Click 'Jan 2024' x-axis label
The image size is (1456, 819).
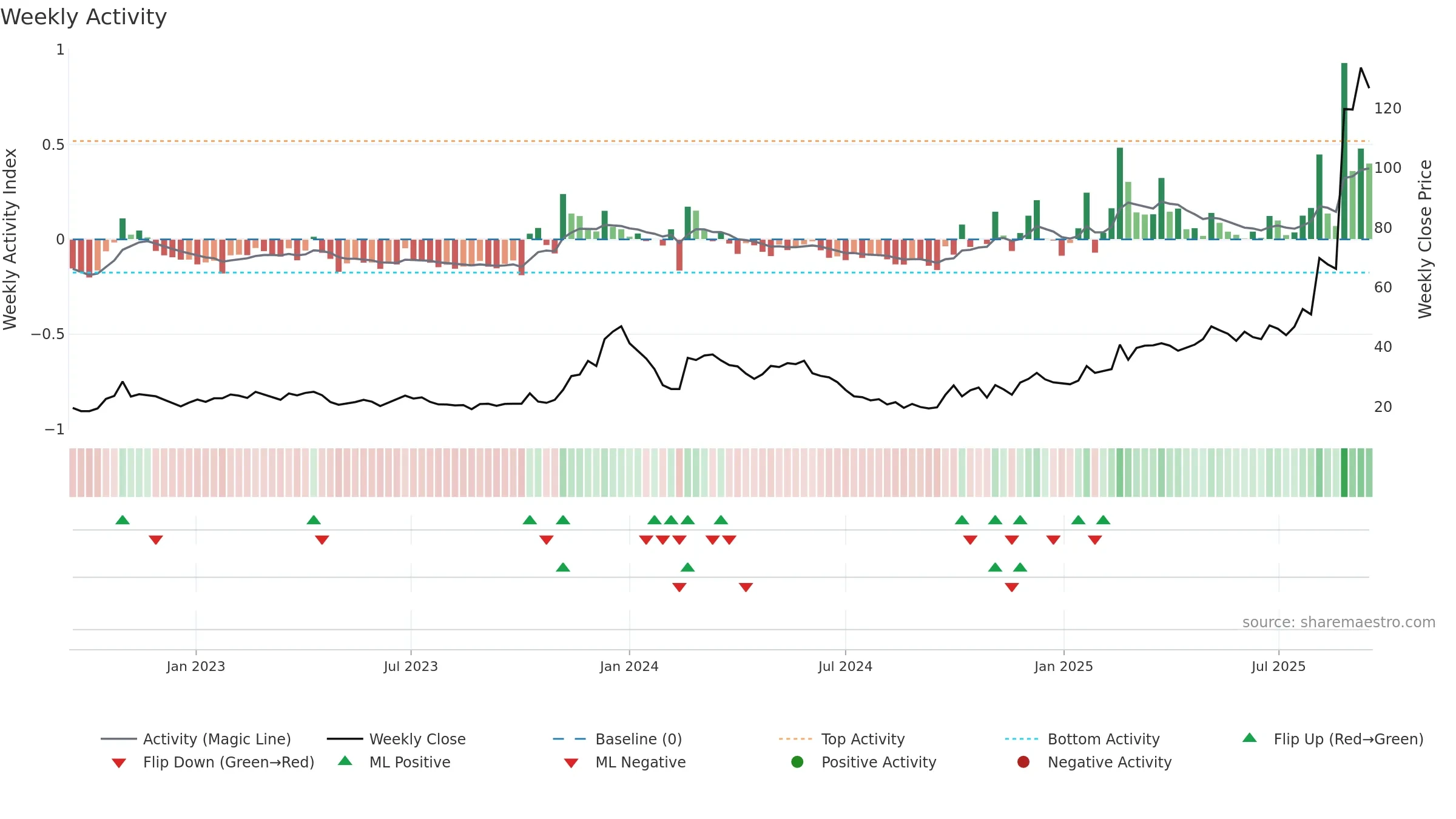pyautogui.click(x=629, y=666)
